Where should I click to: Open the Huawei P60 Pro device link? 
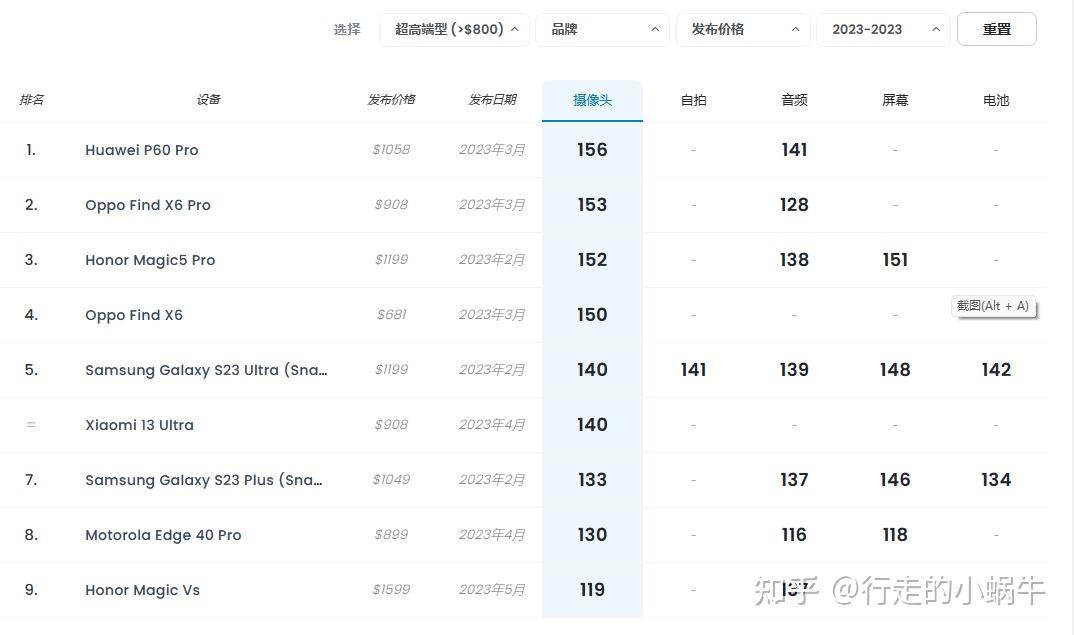[x=142, y=150]
